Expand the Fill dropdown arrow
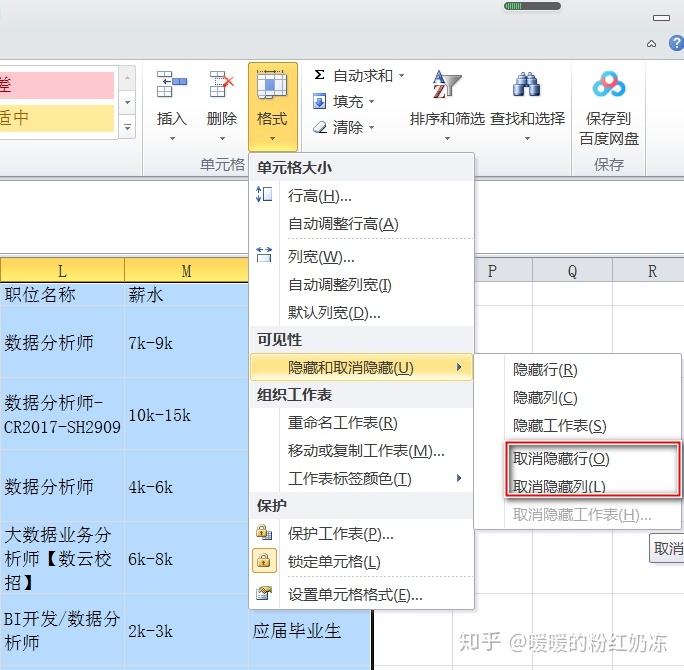684x670 pixels. click(x=371, y=102)
